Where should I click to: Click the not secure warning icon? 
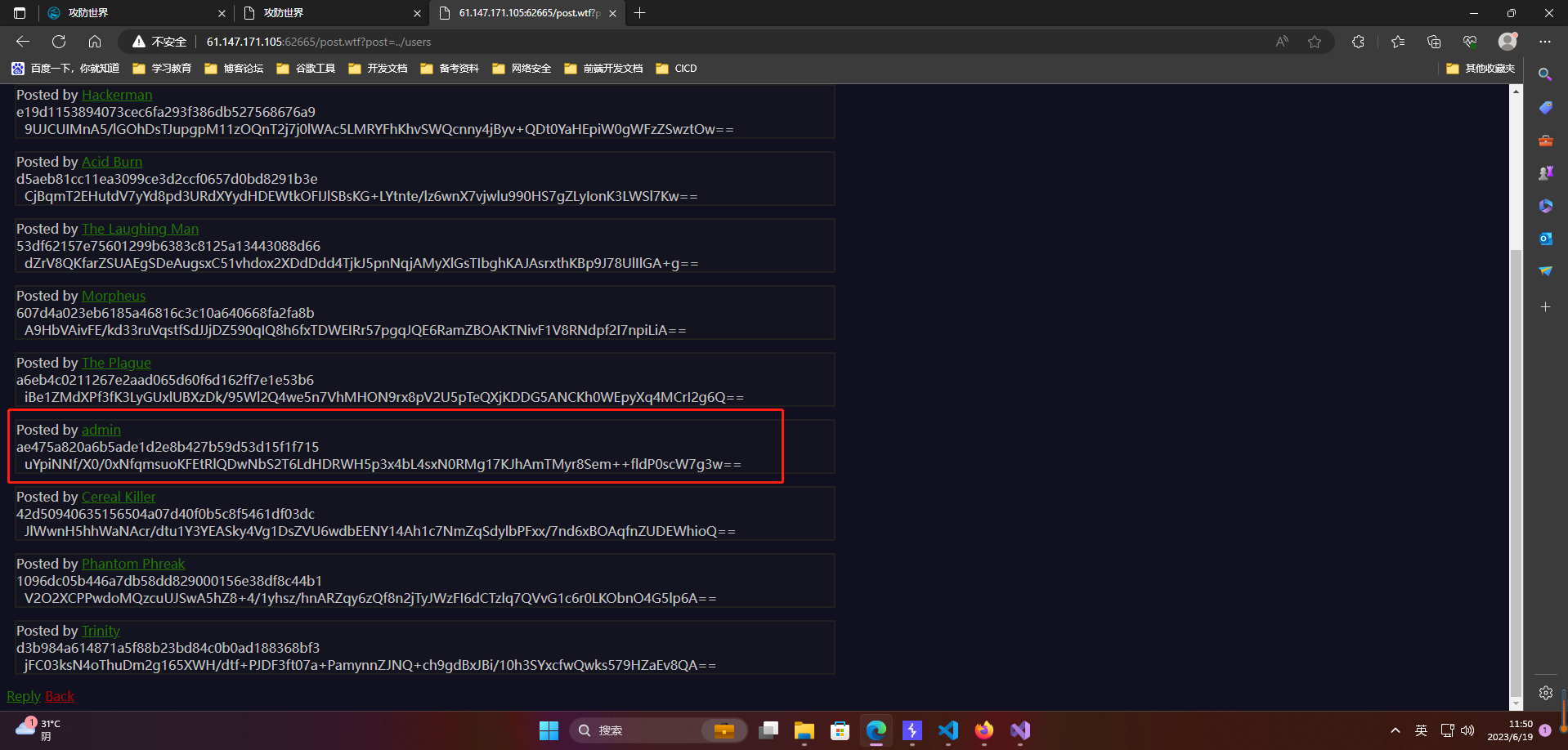tap(139, 42)
